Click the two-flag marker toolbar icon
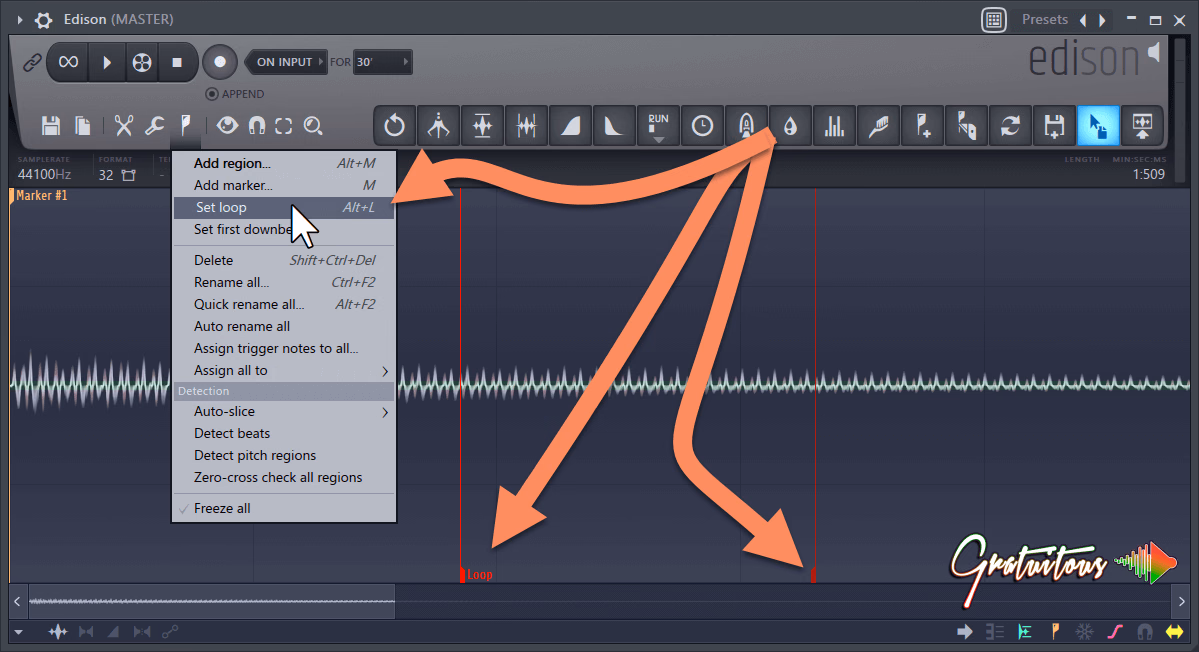 pos(966,125)
